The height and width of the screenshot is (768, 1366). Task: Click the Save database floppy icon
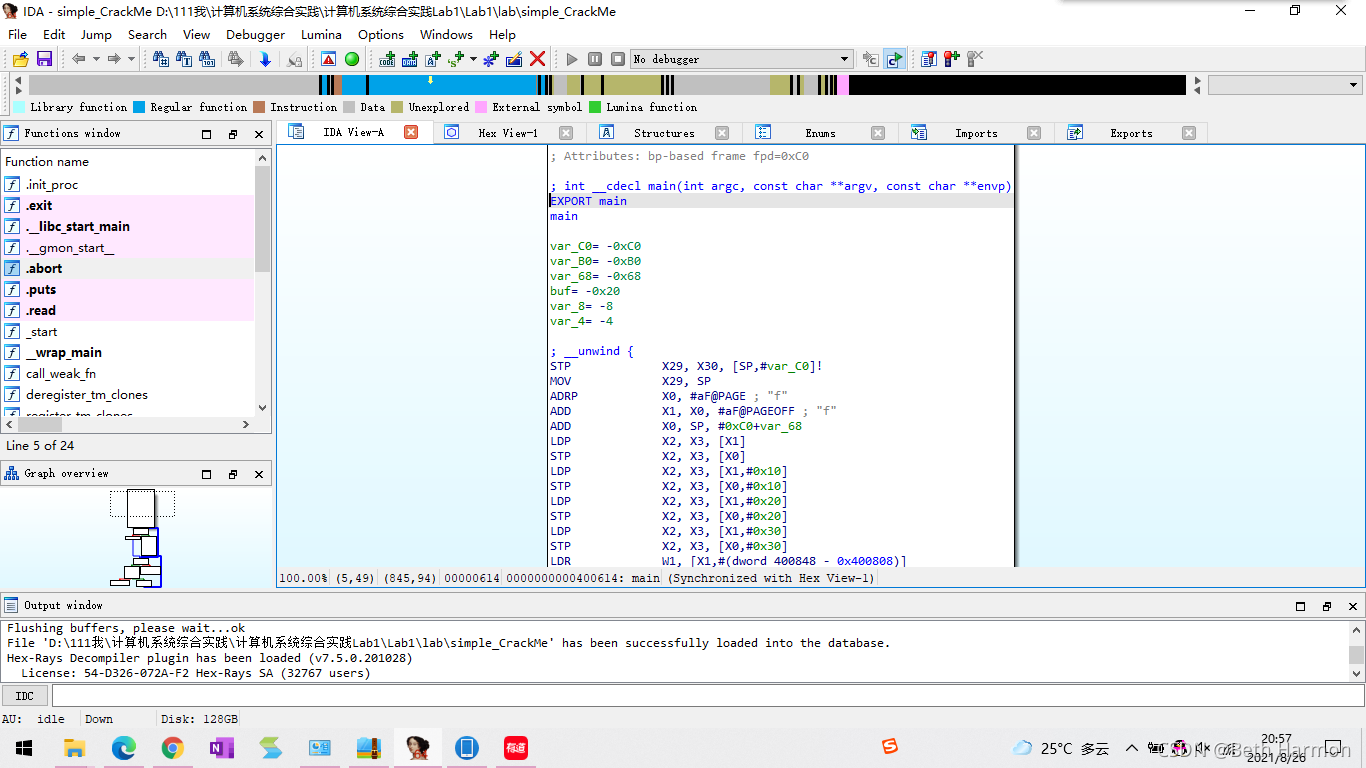44,59
